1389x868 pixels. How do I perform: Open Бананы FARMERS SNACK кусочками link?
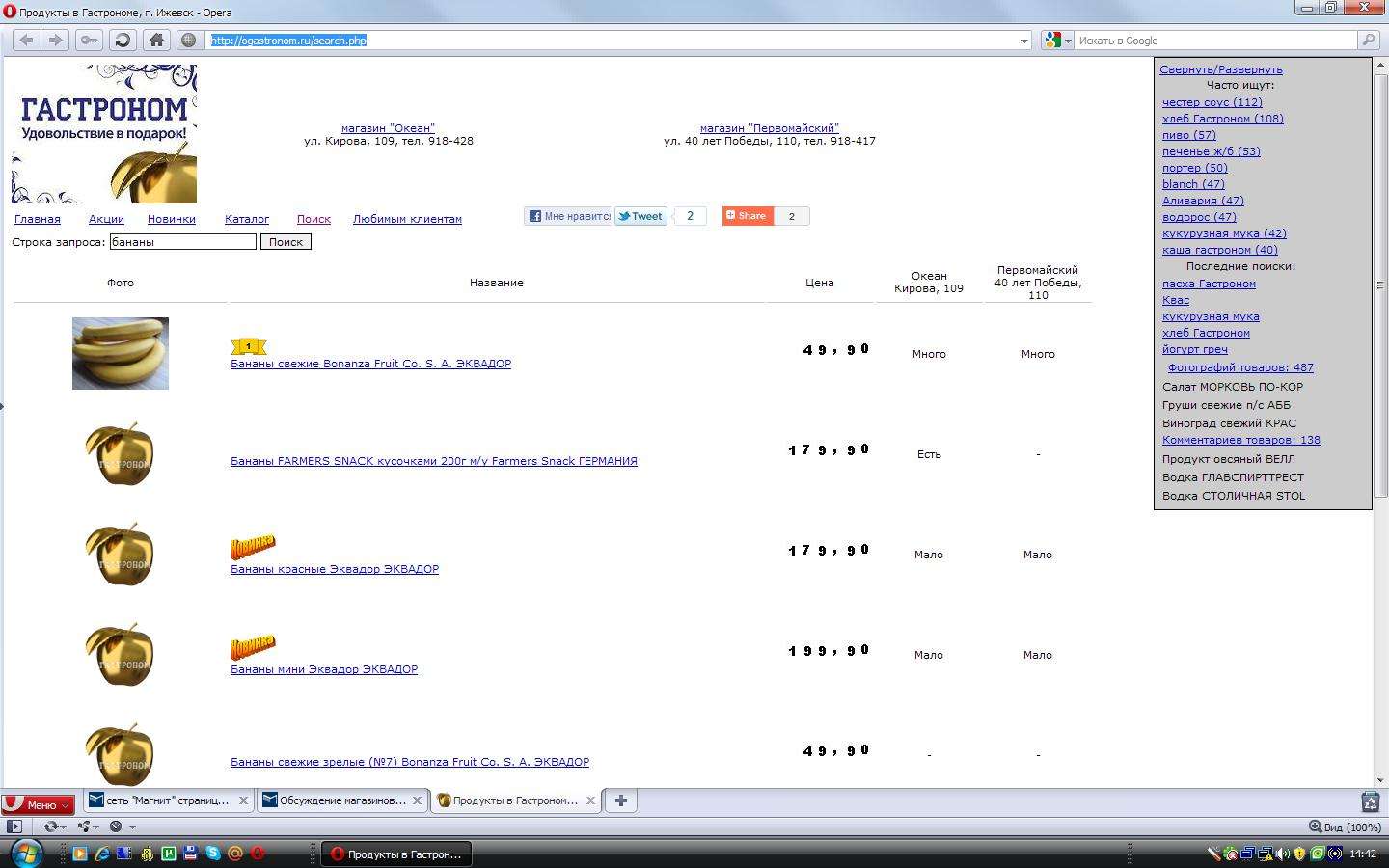[x=434, y=461]
